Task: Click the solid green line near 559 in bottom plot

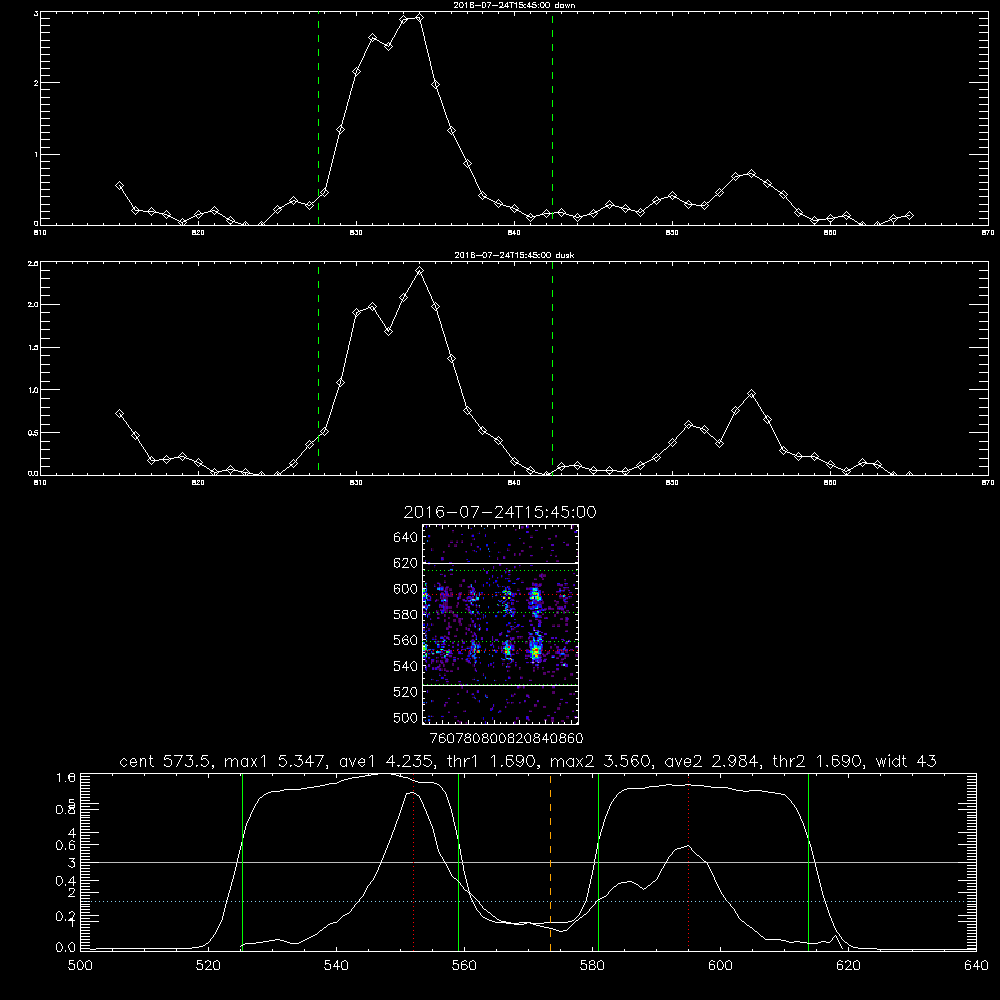Action: 459,861
